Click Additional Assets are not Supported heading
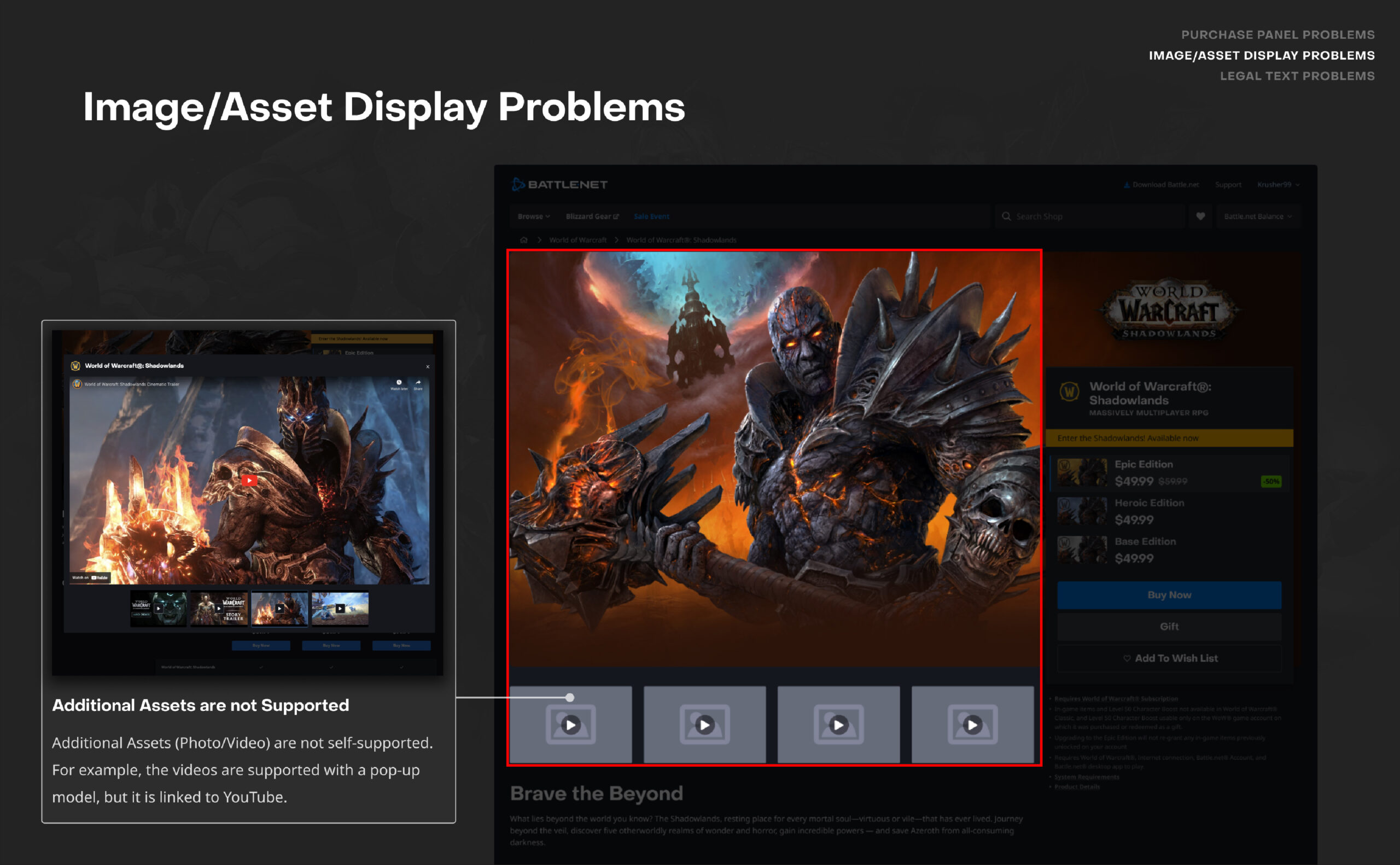 tap(200, 705)
